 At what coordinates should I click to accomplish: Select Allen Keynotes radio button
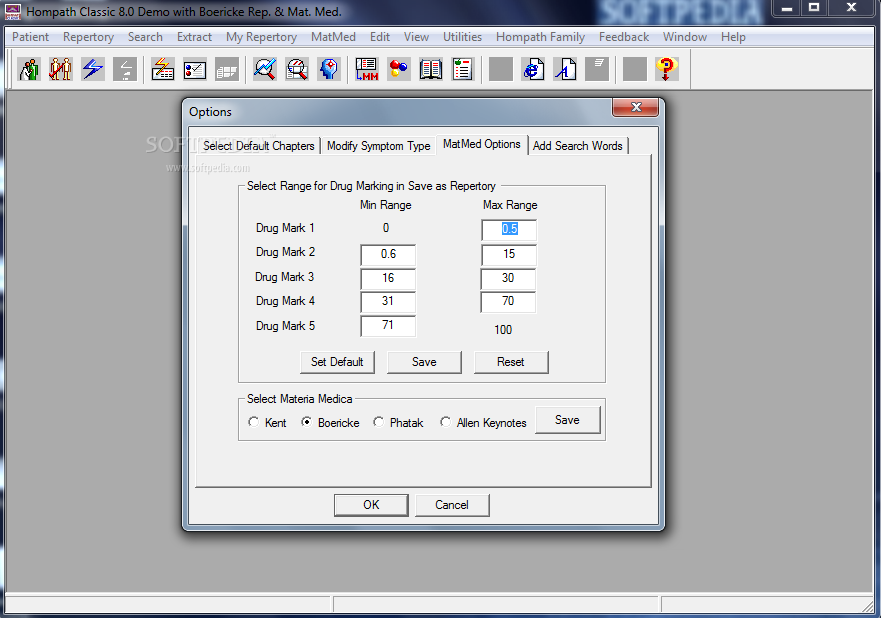coord(446,422)
